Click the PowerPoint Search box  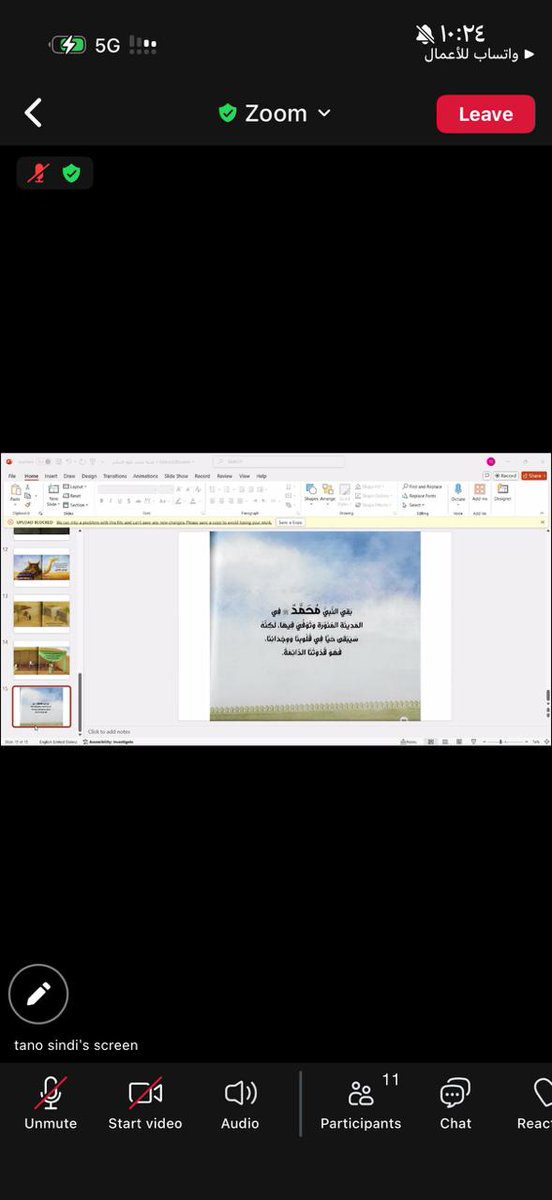(x=278, y=461)
